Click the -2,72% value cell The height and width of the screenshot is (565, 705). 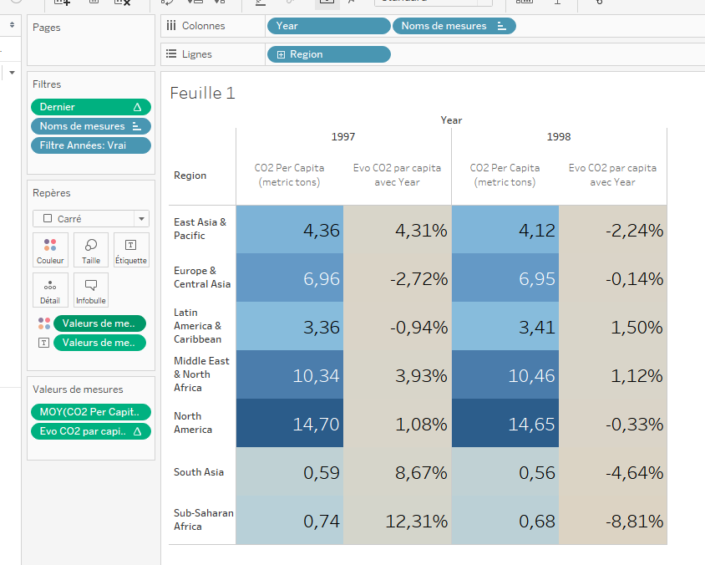coord(397,278)
